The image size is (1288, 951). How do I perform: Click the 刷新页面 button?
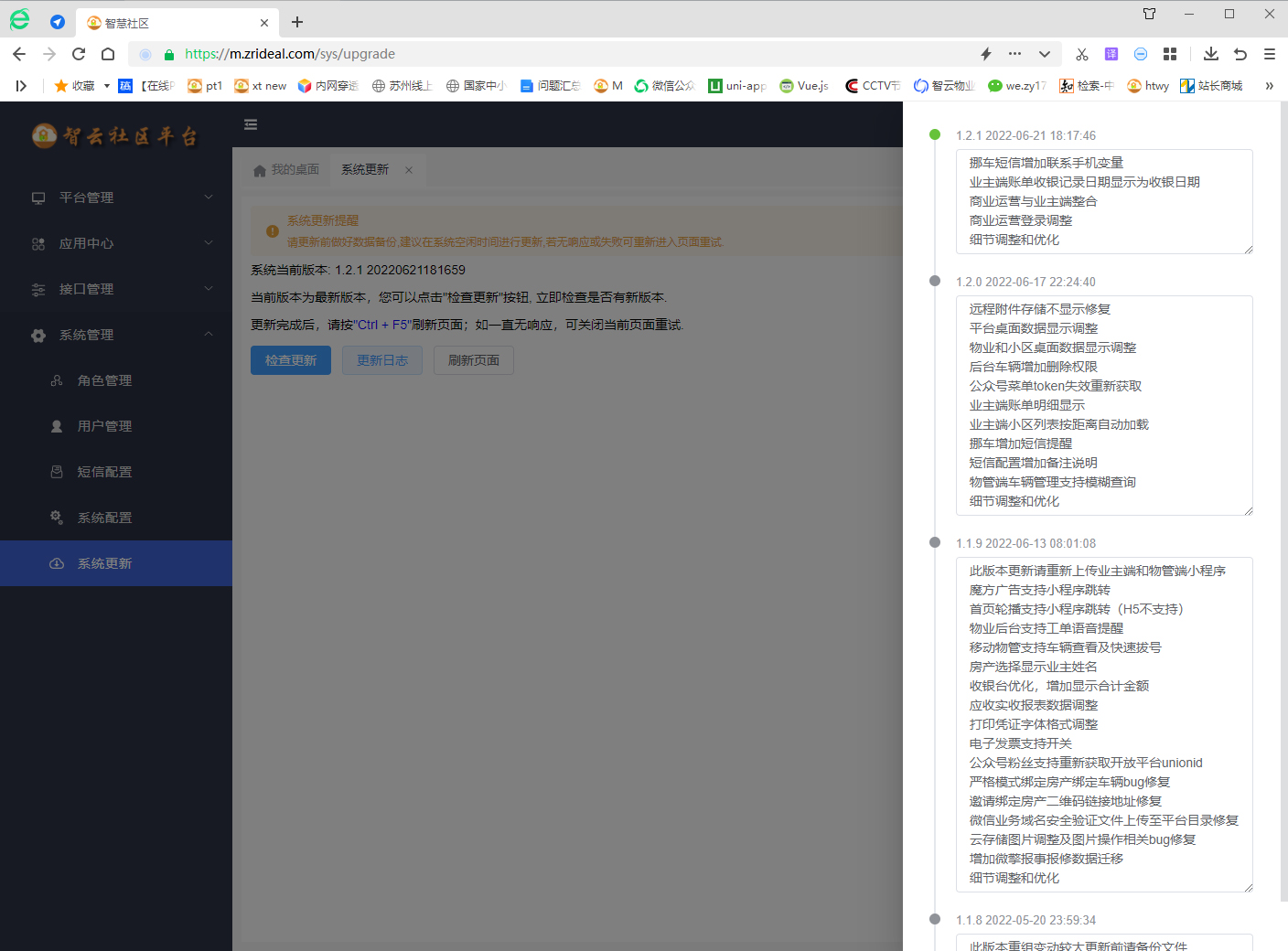point(474,360)
